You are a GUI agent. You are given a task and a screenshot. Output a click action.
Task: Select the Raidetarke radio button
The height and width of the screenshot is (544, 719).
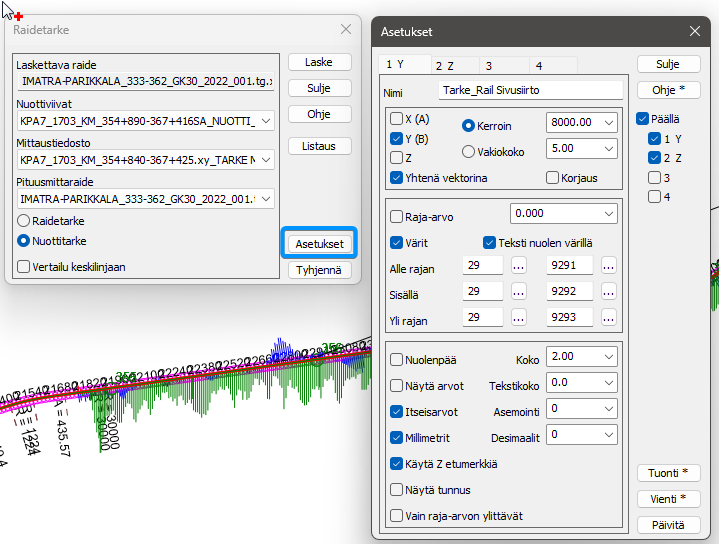tap(24, 221)
